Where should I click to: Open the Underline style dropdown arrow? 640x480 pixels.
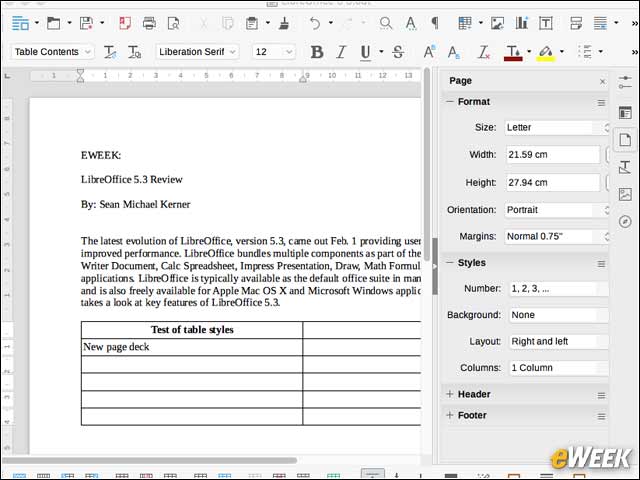(x=381, y=51)
